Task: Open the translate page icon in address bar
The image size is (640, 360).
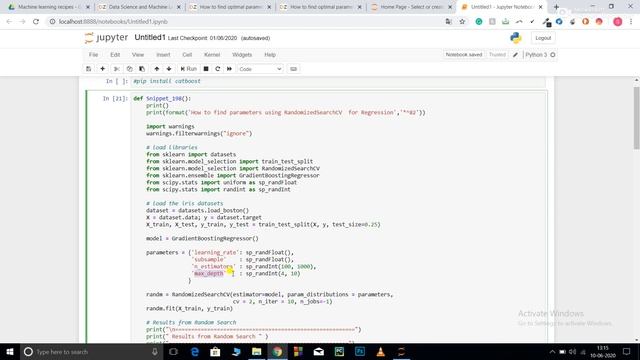Action: click(449, 22)
